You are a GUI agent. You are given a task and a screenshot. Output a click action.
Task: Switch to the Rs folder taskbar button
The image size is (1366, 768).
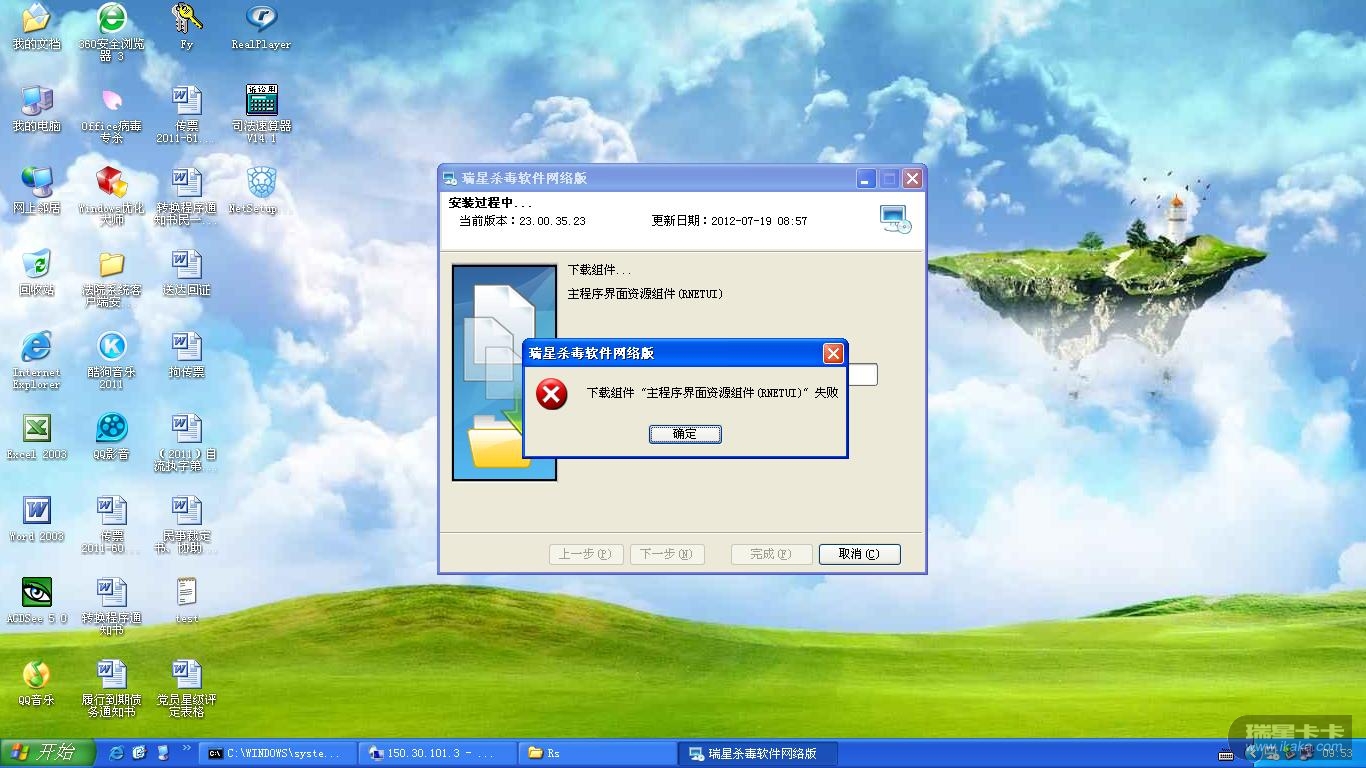[x=599, y=753]
